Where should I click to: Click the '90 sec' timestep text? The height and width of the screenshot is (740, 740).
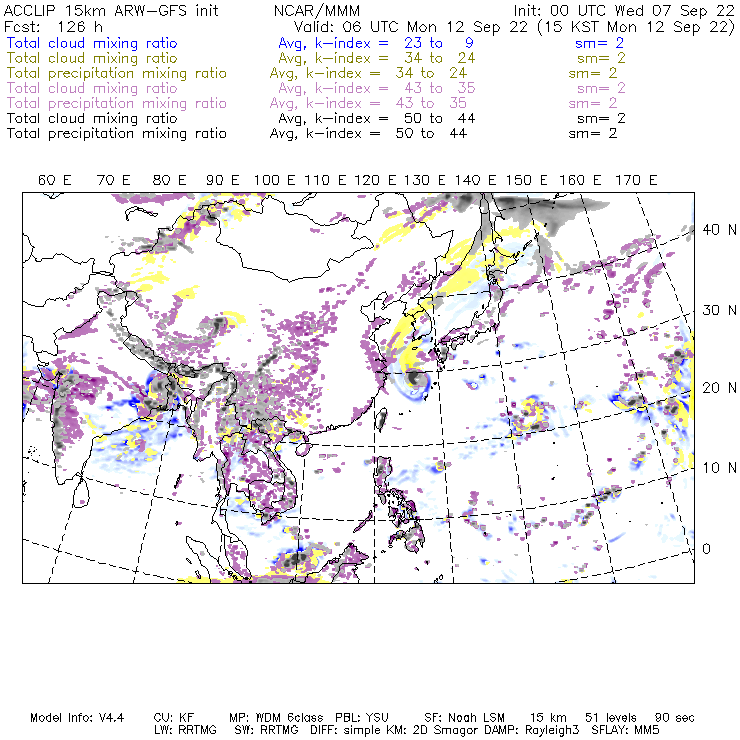point(675,718)
